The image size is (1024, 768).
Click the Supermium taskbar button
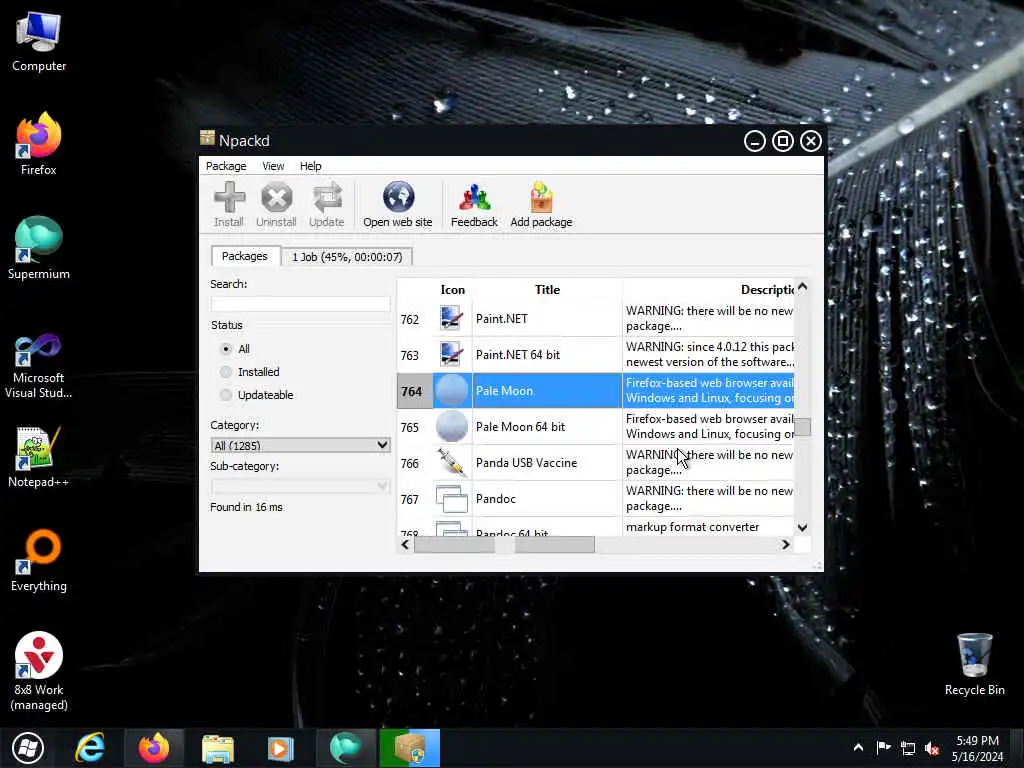pyautogui.click(x=345, y=748)
